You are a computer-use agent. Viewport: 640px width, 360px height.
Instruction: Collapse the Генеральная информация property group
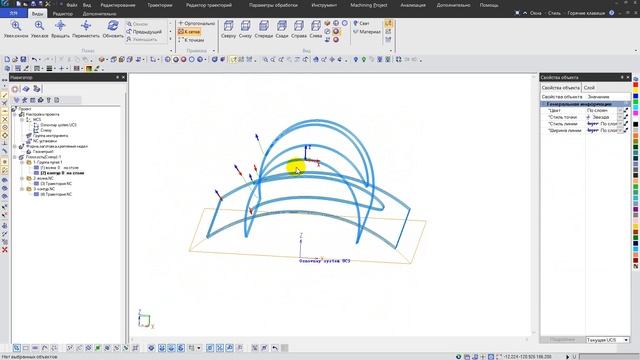pyautogui.click(x=544, y=104)
